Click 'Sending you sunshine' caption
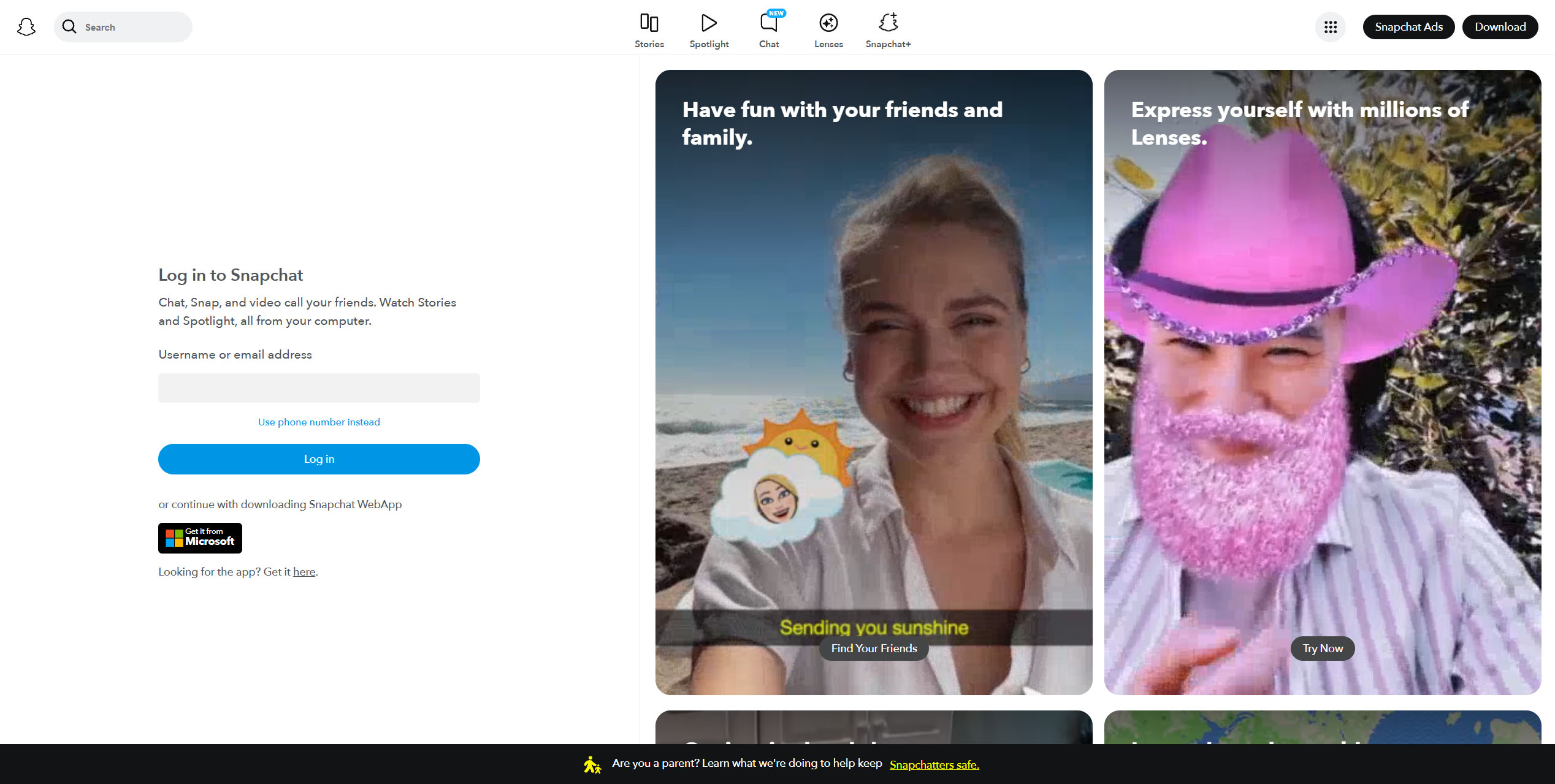 click(x=874, y=627)
